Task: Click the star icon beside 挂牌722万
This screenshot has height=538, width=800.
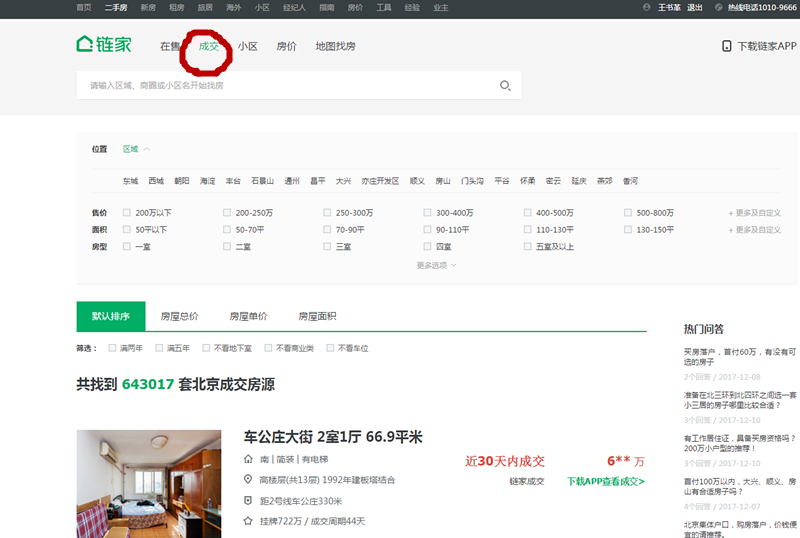Action: 248,521
